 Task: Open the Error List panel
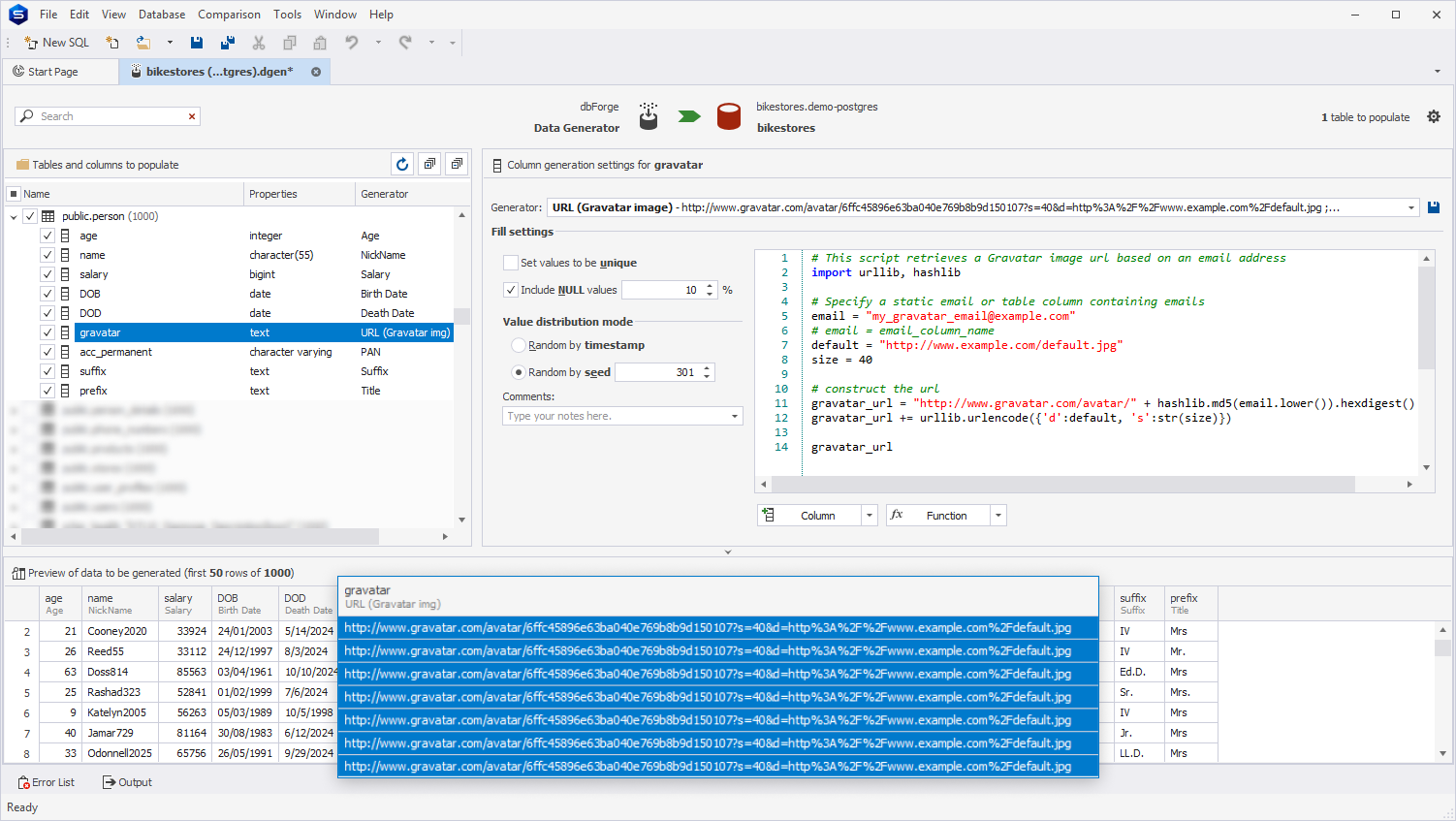click(47, 782)
